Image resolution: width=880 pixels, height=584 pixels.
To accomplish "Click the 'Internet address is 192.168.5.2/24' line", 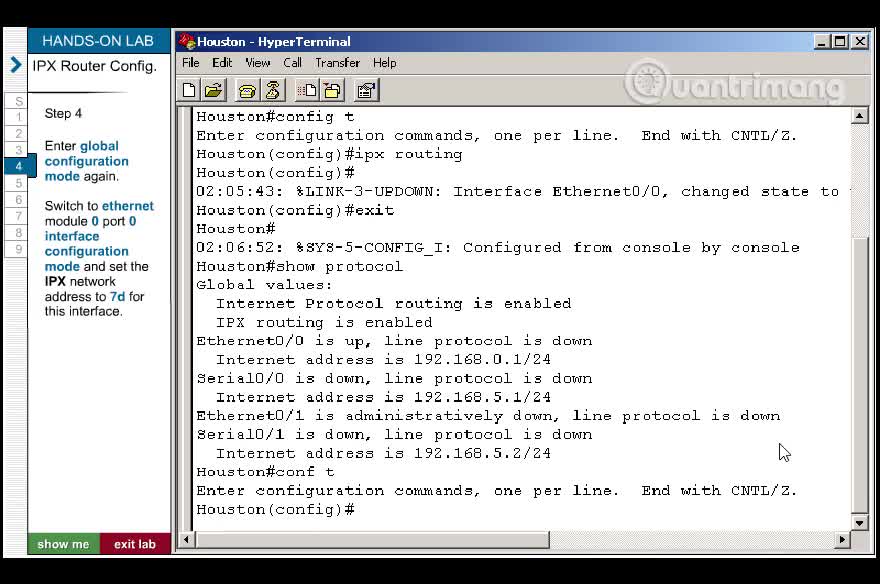I will [x=383, y=453].
